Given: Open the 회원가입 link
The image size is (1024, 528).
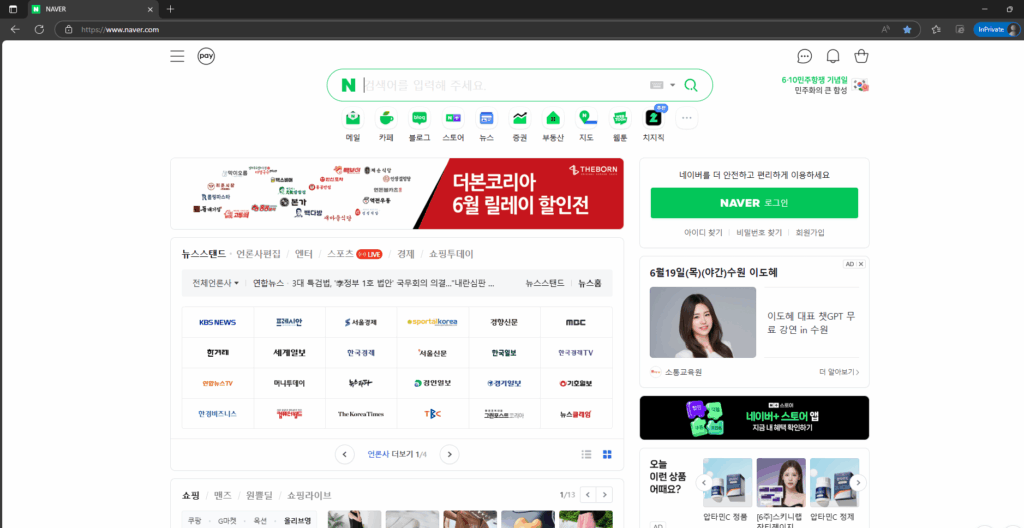Looking at the screenshot, I should [810, 233].
